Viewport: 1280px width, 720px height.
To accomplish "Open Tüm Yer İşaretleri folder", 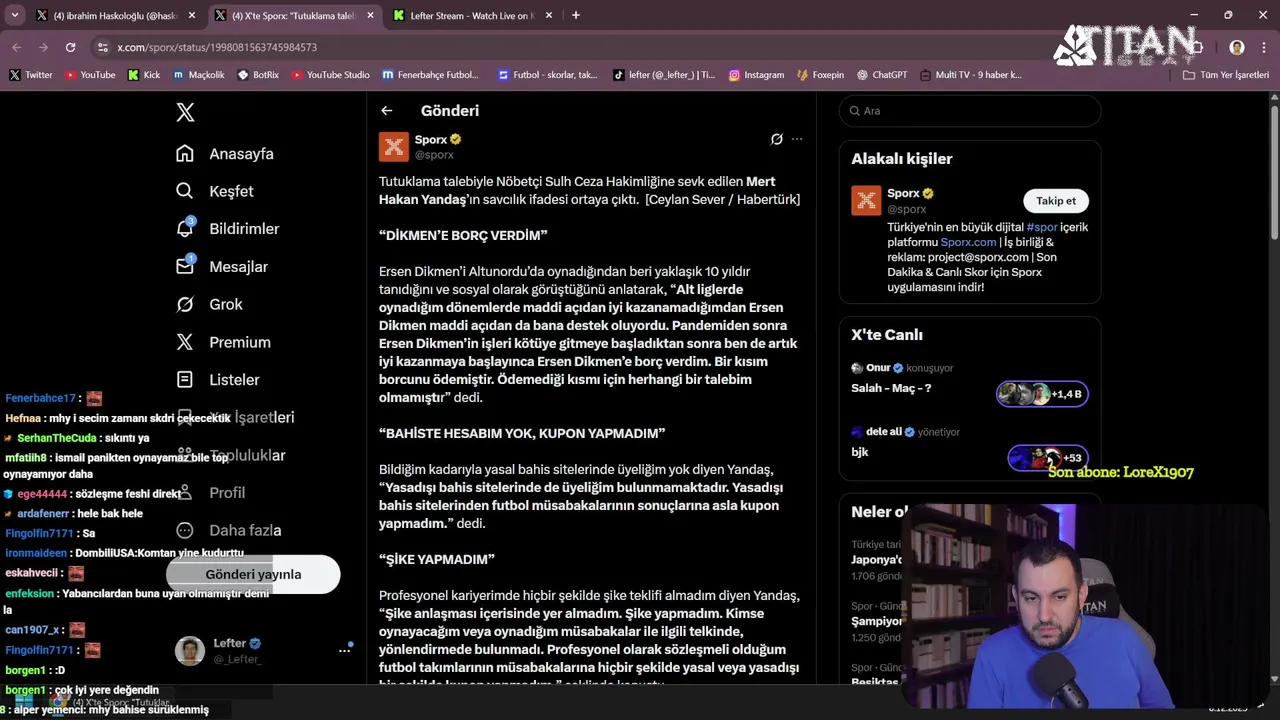I will coord(1226,75).
